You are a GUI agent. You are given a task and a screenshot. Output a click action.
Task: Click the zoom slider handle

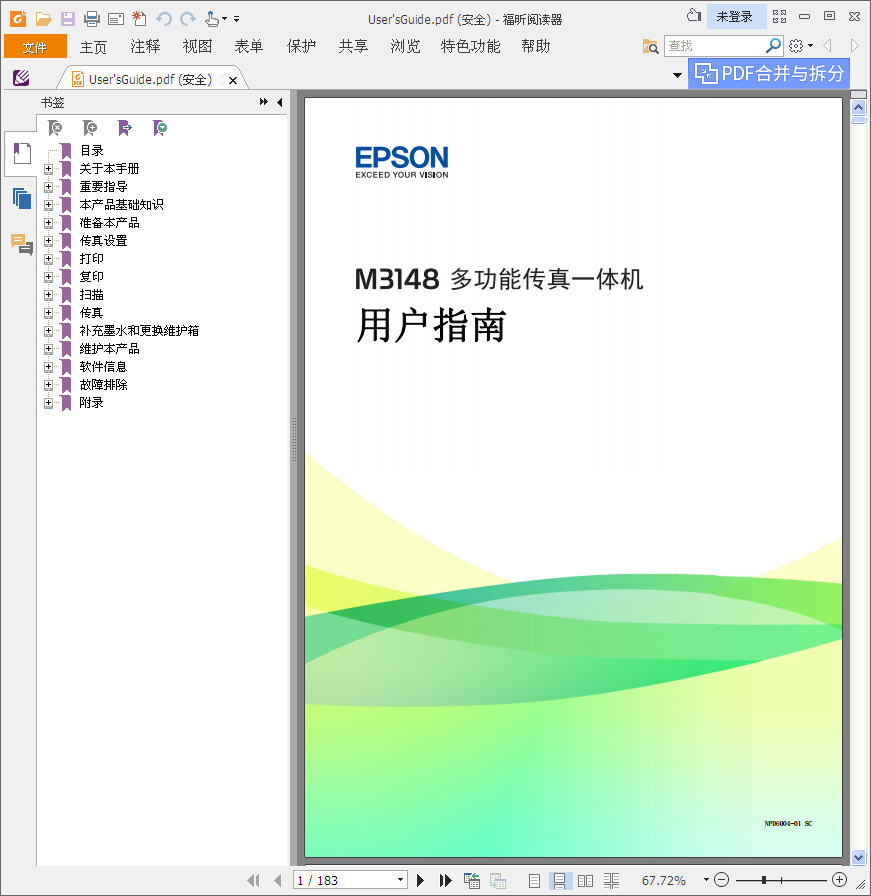click(x=764, y=880)
